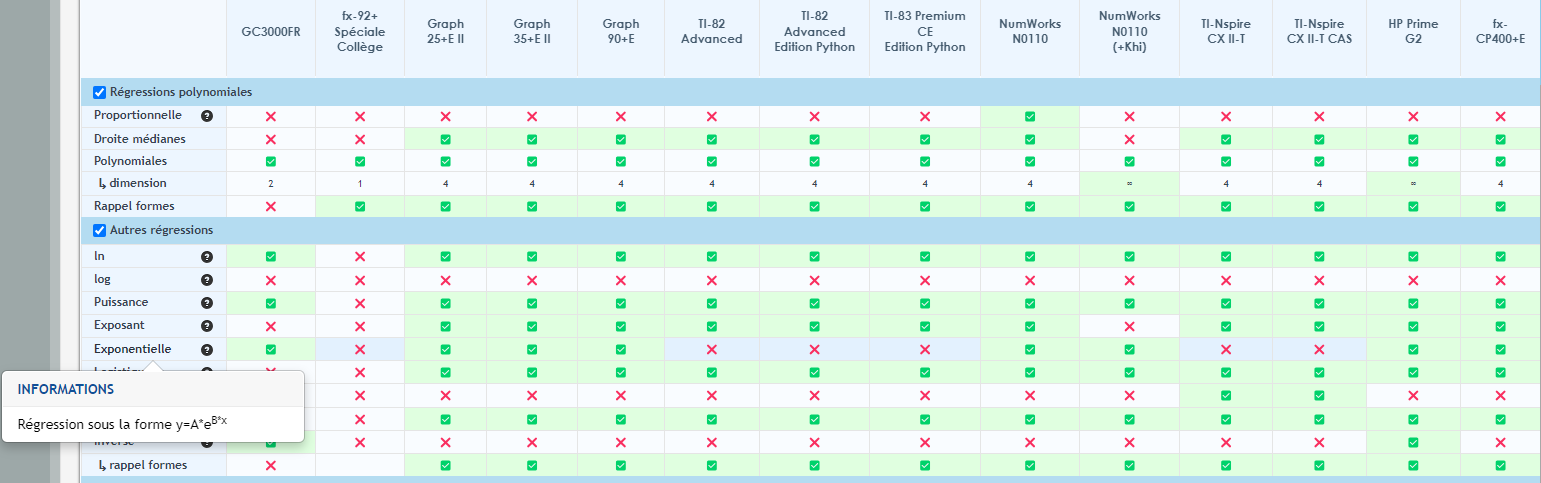This screenshot has width=1541, height=483.
Task: Click ln cross for fx-92+ Spéciale Collège
Action: 360,257
